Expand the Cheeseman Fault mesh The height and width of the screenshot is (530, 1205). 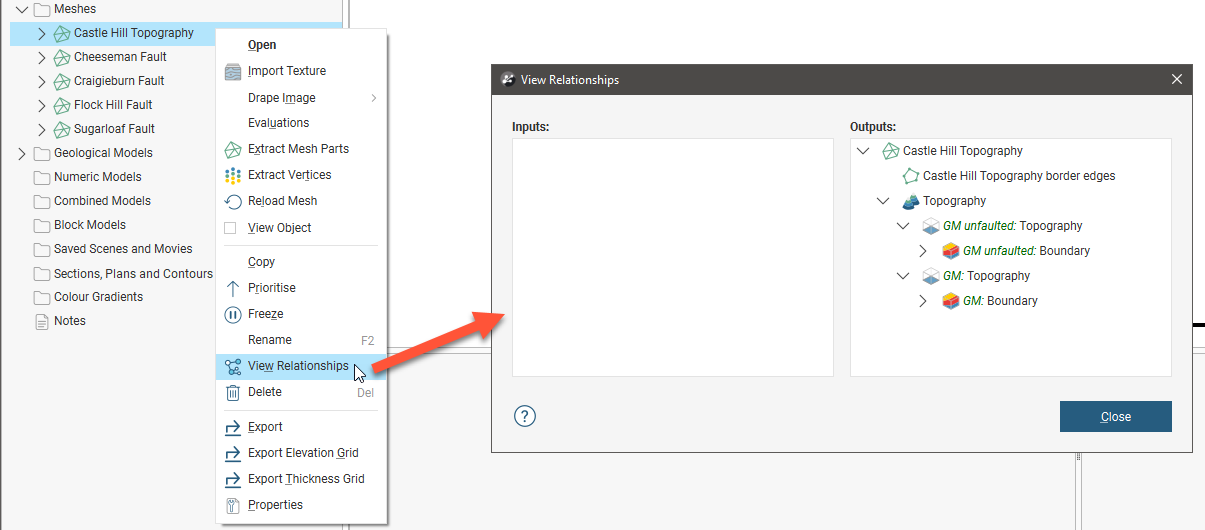click(x=42, y=57)
